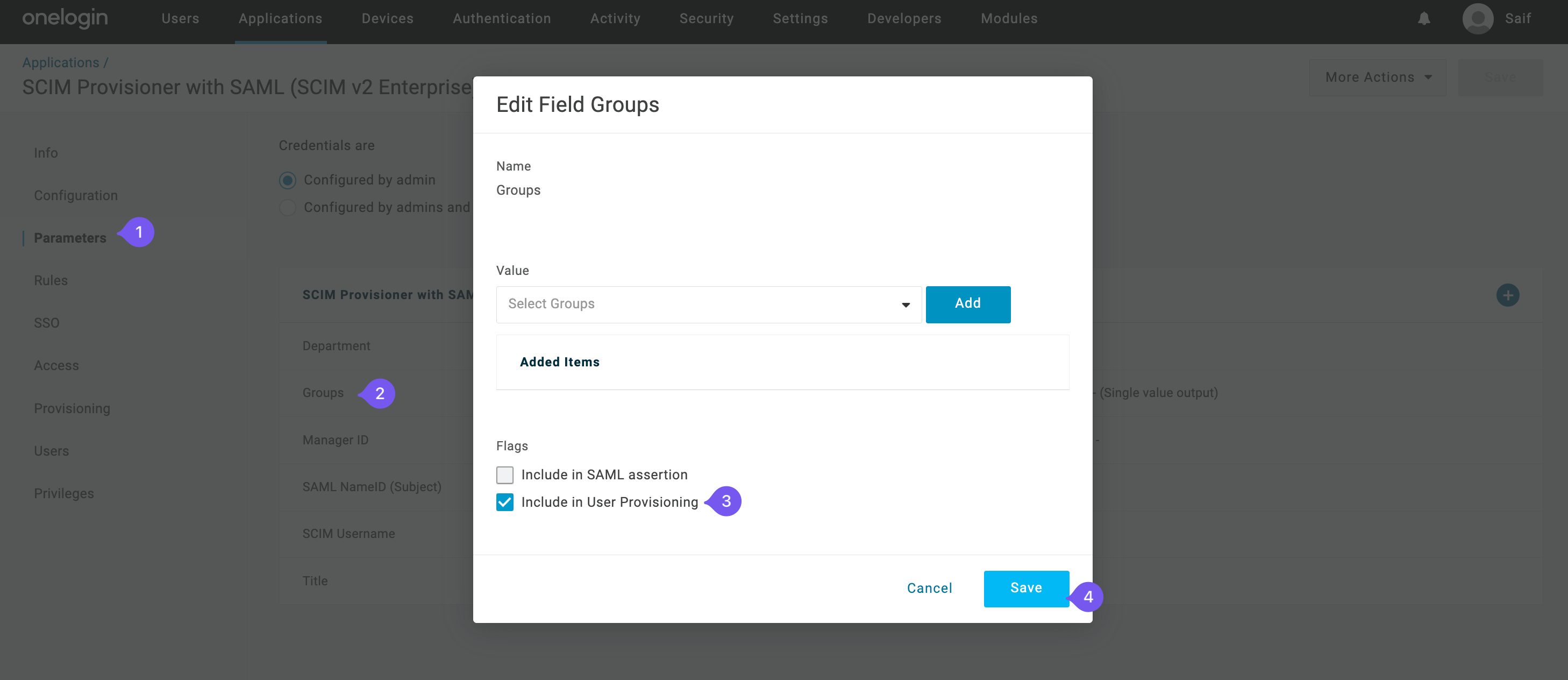Cancel the Edit Field Groups dialog
Image resolution: width=1568 pixels, height=680 pixels.
pyautogui.click(x=929, y=588)
